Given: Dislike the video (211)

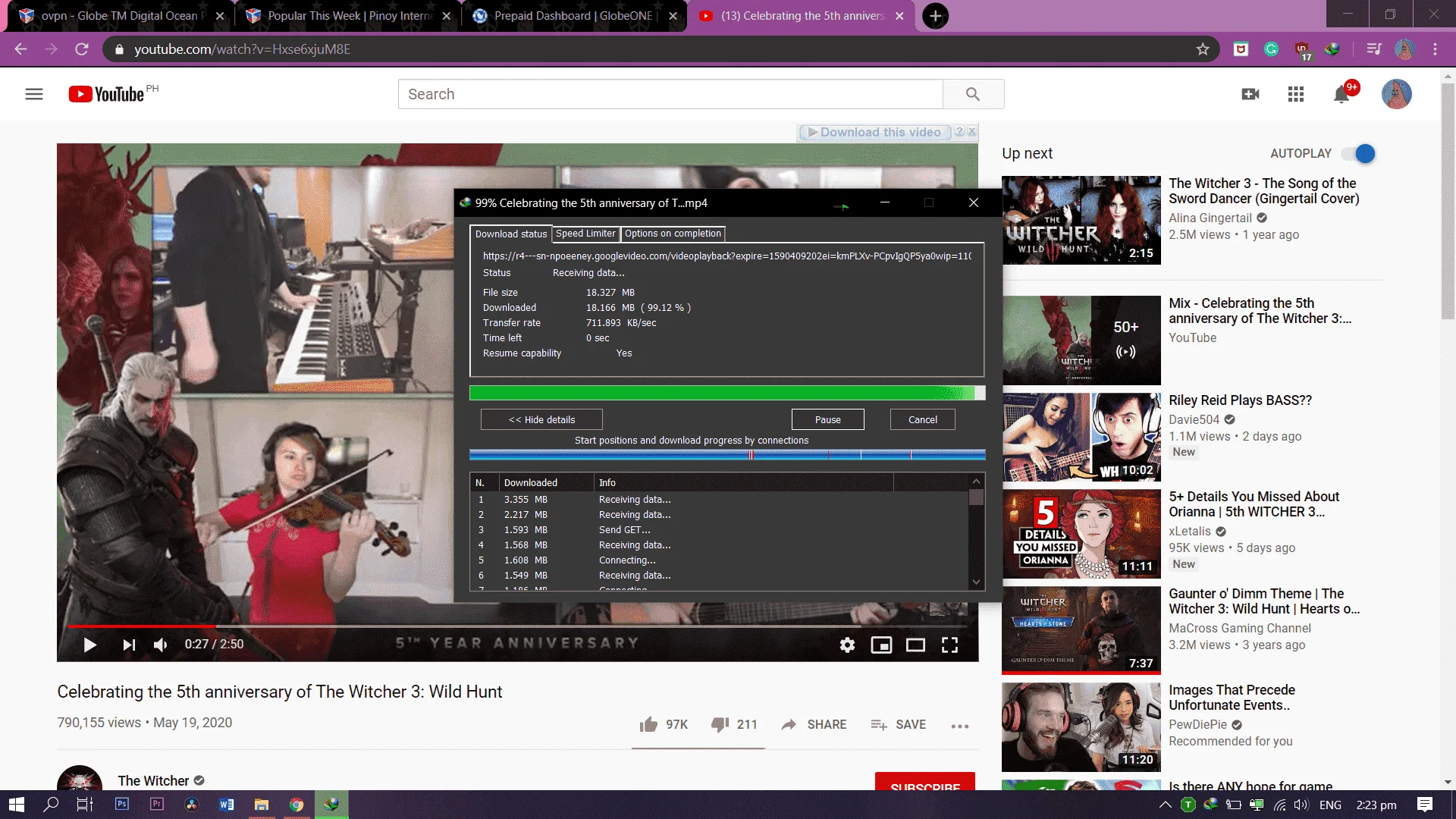Looking at the screenshot, I should coord(733,724).
